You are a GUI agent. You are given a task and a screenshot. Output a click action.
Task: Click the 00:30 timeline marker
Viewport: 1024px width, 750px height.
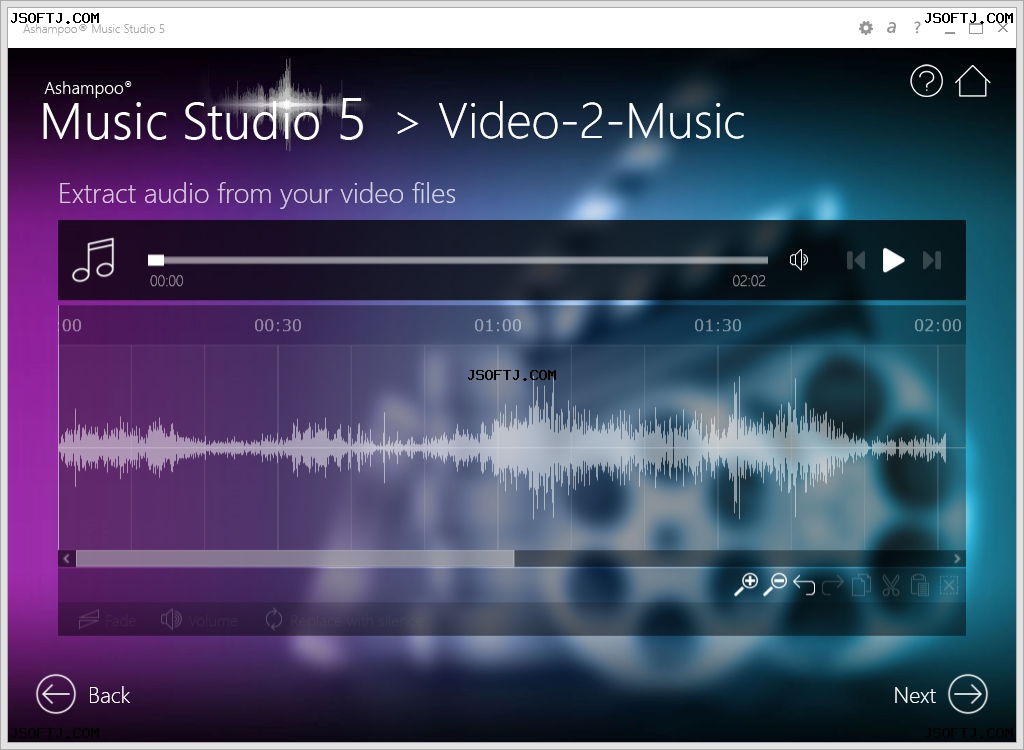click(x=278, y=325)
